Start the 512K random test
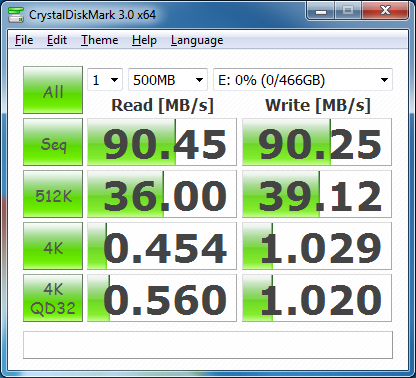The height and width of the screenshot is (378, 416). (x=53, y=194)
